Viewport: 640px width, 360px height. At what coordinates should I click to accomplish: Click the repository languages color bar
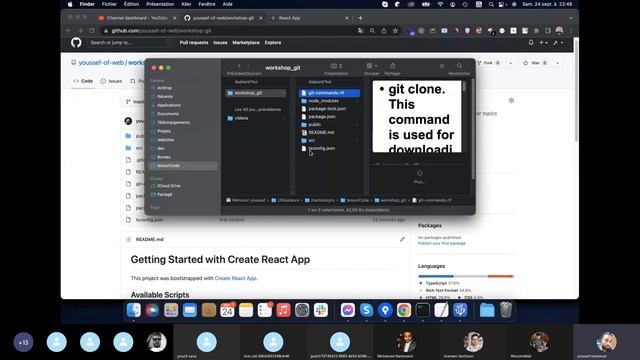click(466, 276)
